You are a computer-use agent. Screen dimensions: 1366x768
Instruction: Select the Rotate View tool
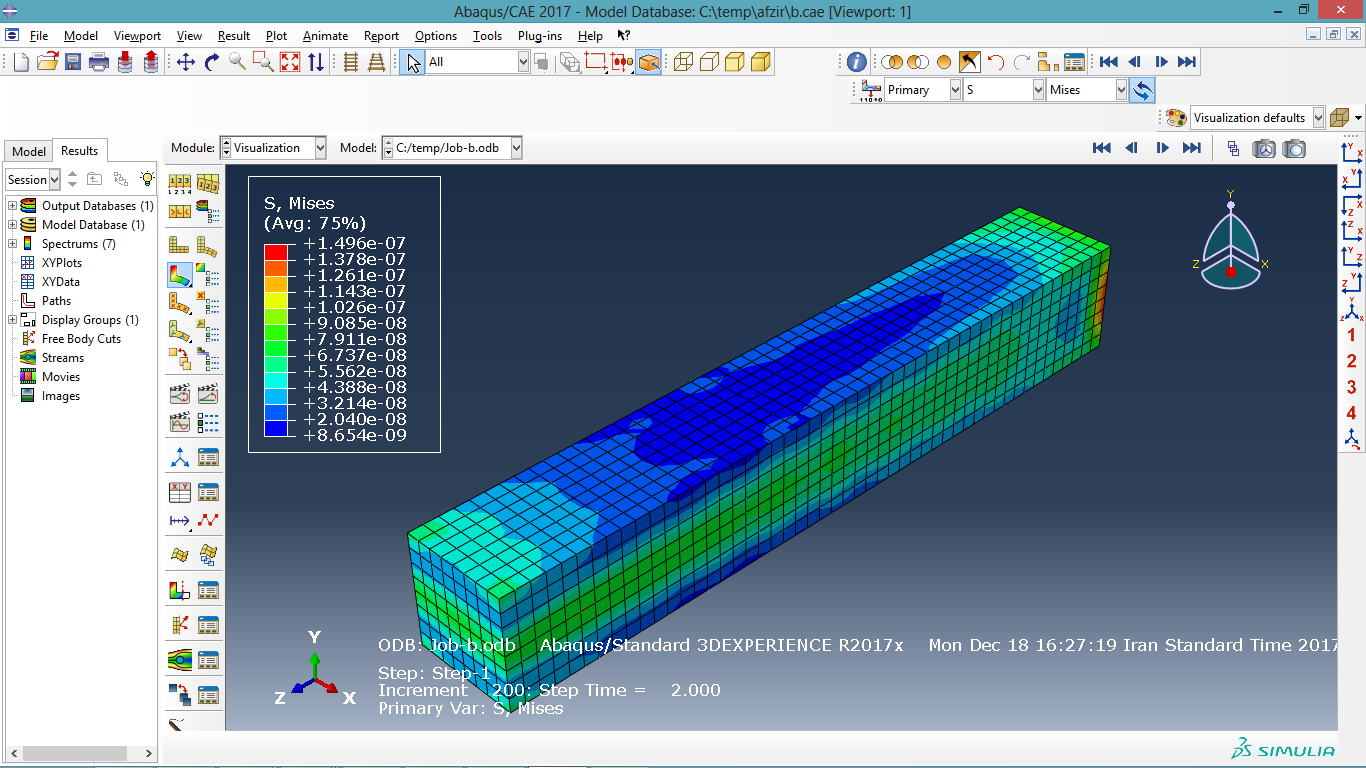pyautogui.click(x=212, y=62)
